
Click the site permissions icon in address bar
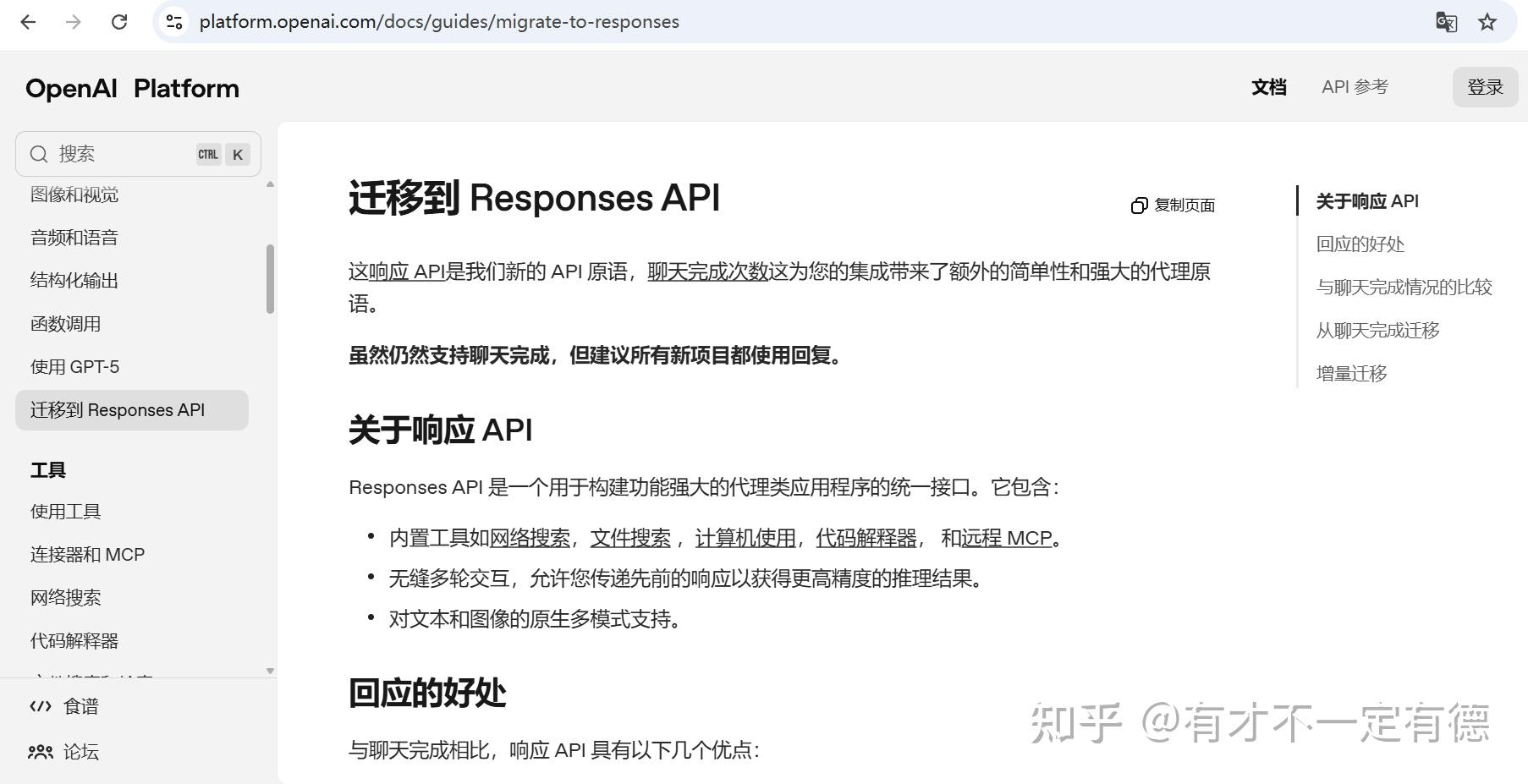[173, 23]
